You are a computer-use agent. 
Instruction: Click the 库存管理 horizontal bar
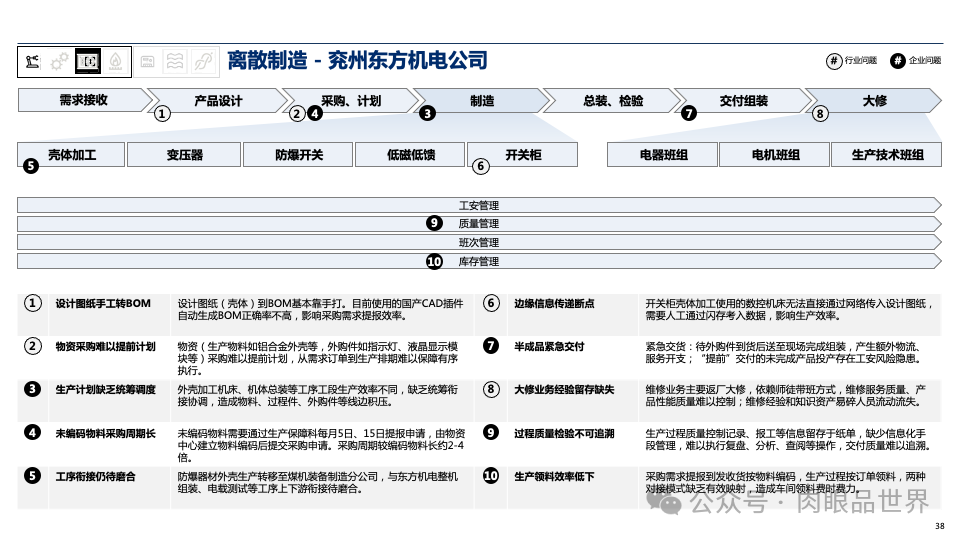479,261
